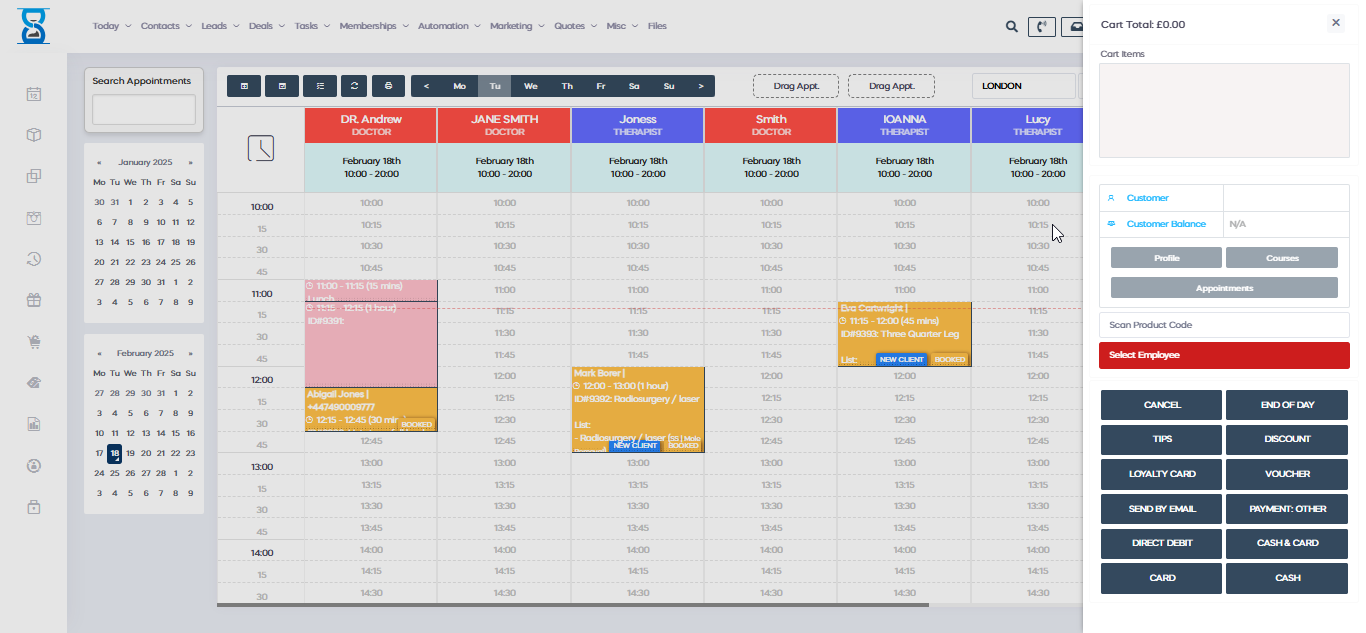
Task: Expand the Marketing menu
Action: coord(516,26)
